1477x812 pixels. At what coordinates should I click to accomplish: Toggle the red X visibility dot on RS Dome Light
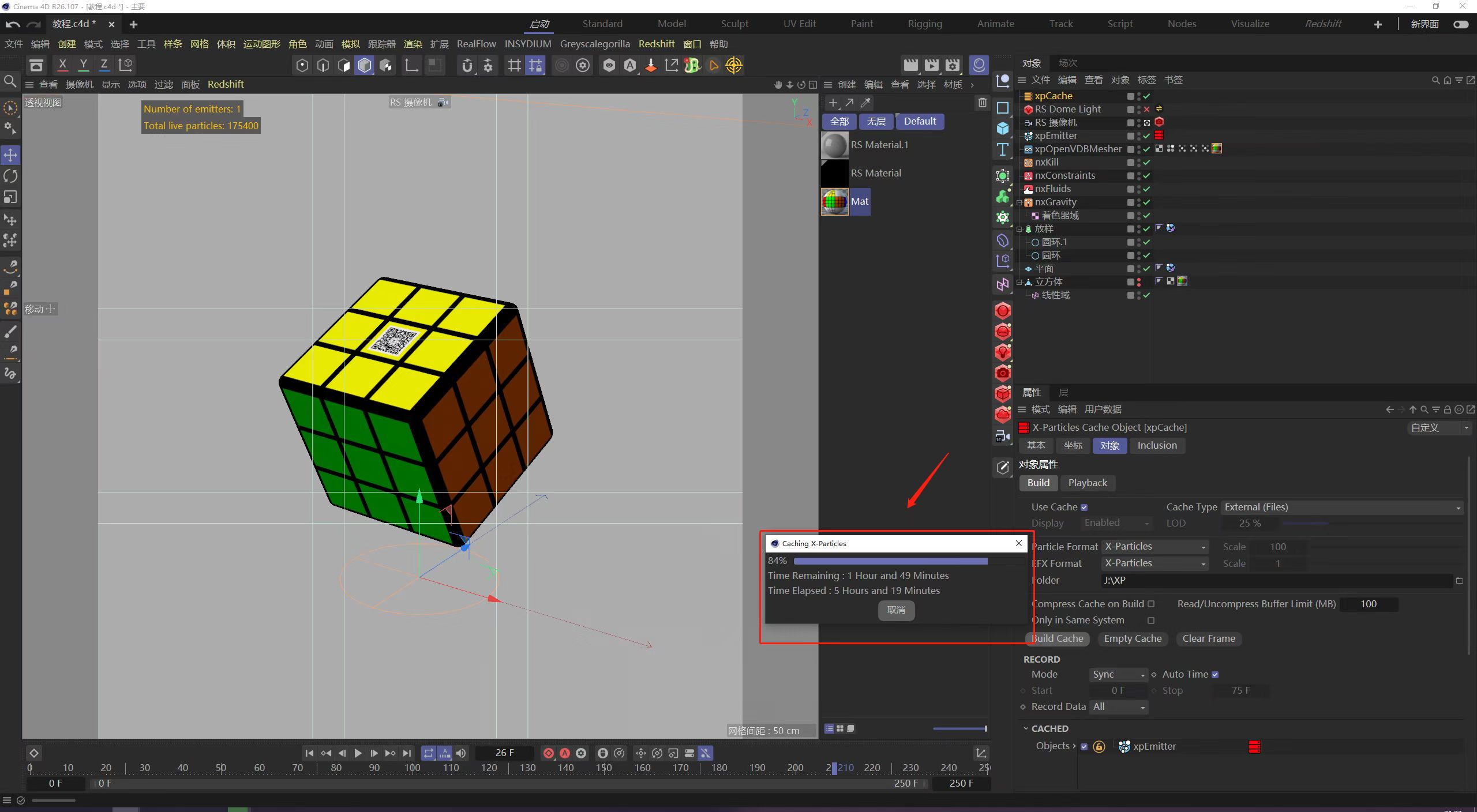tap(1147, 109)
